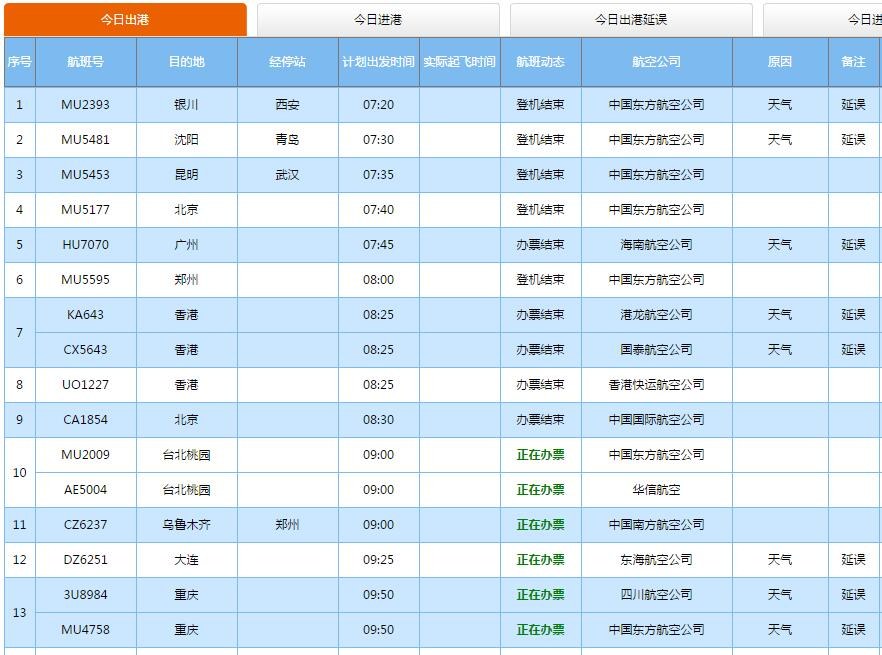Image resolution: width=882 pixels, height=655 pixels.
Task: Click the 计划出发时间 column header
Action: [379, 62]
